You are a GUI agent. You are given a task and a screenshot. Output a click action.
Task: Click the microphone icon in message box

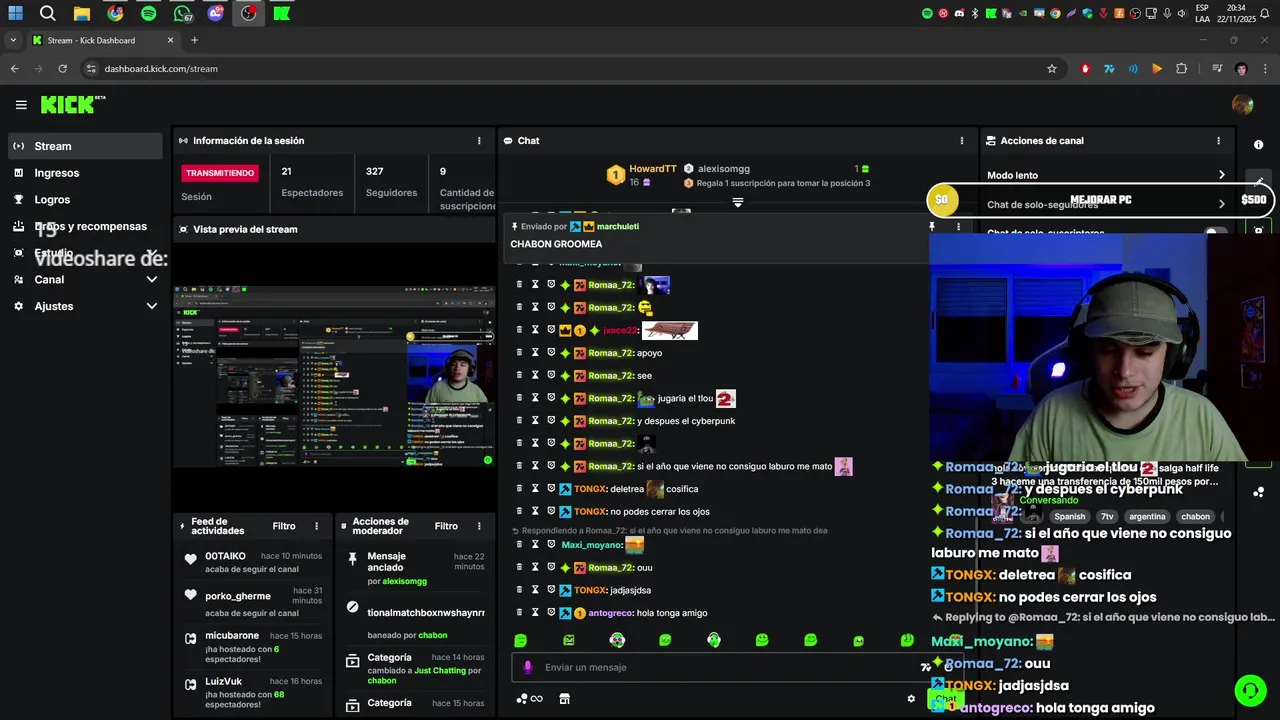528,667
